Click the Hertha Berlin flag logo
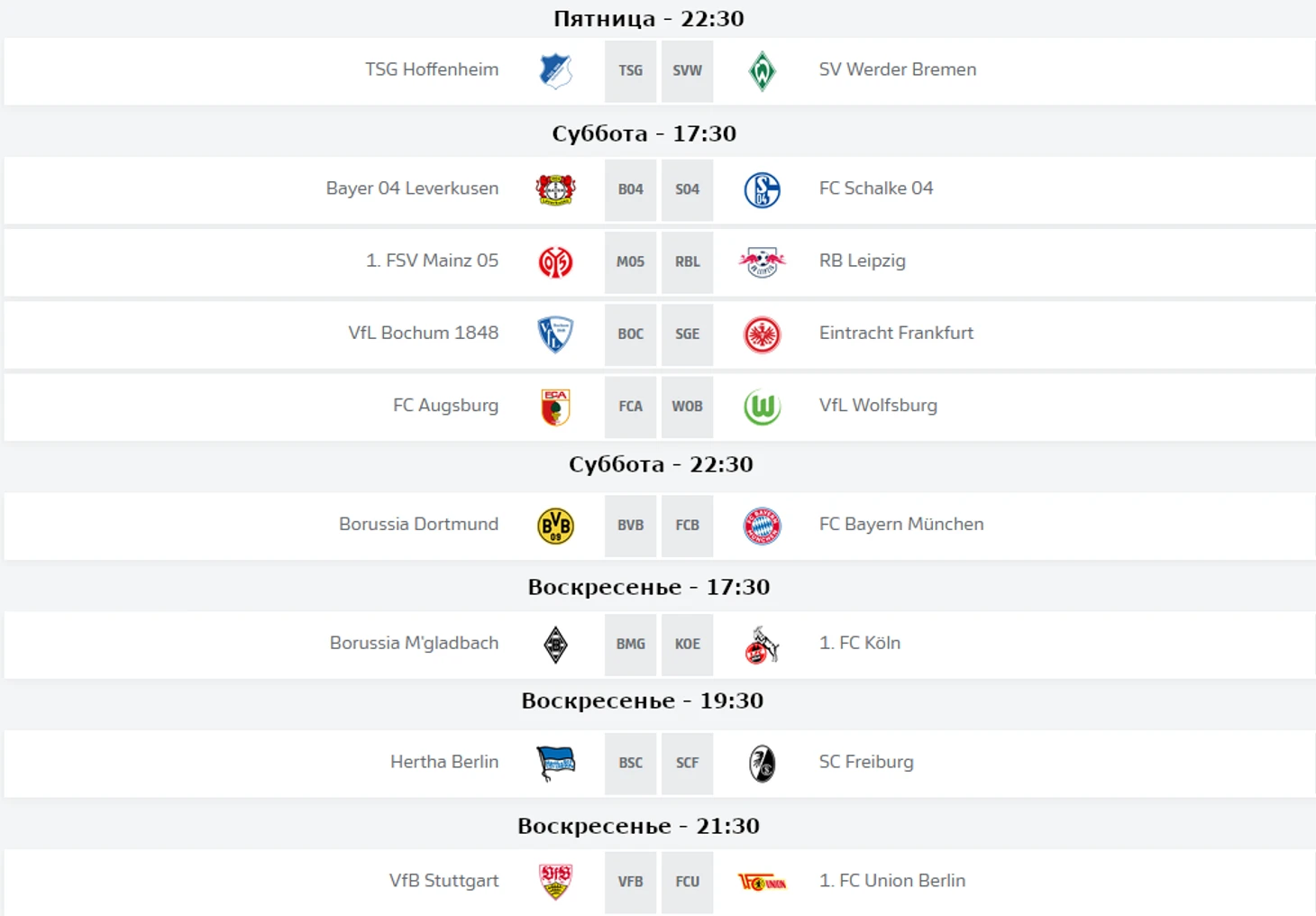The height and width of the screenshot is (916, 1316). [555, 764]
